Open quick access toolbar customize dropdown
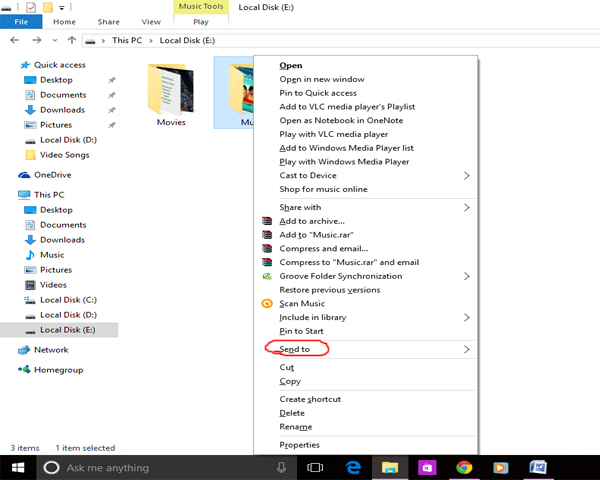600x480 pixels. [61, 7]
